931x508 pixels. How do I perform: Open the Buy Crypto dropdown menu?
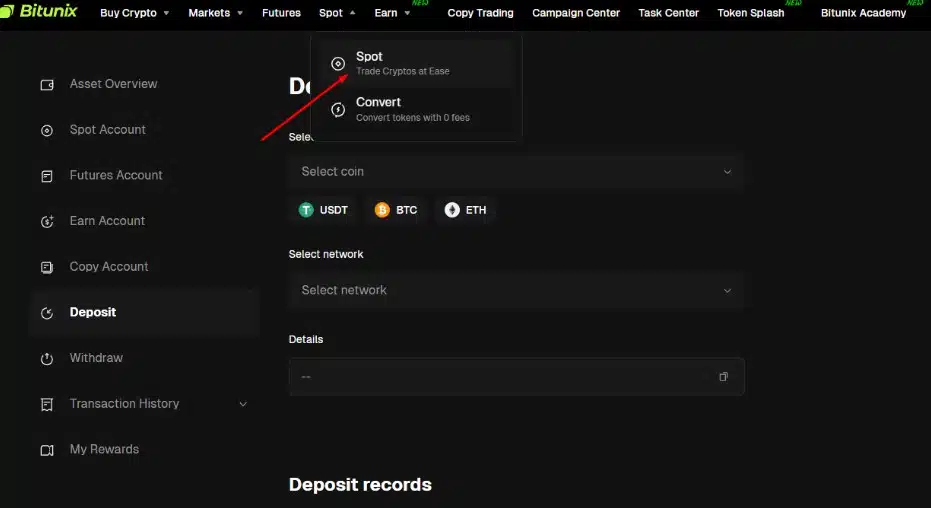point(134,12)
